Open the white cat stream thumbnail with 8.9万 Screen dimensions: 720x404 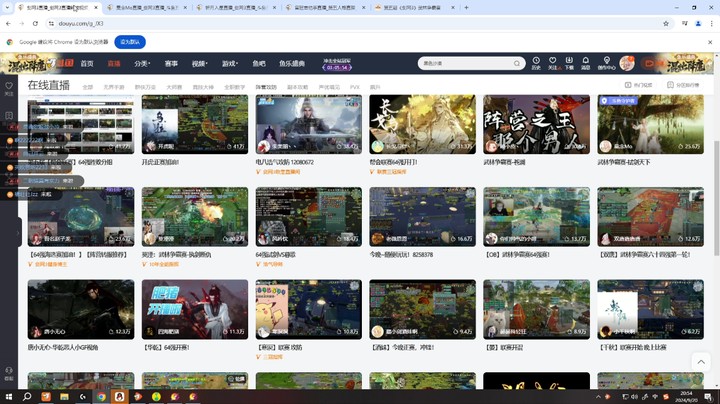pyautogui.click(x=536, y=309)
